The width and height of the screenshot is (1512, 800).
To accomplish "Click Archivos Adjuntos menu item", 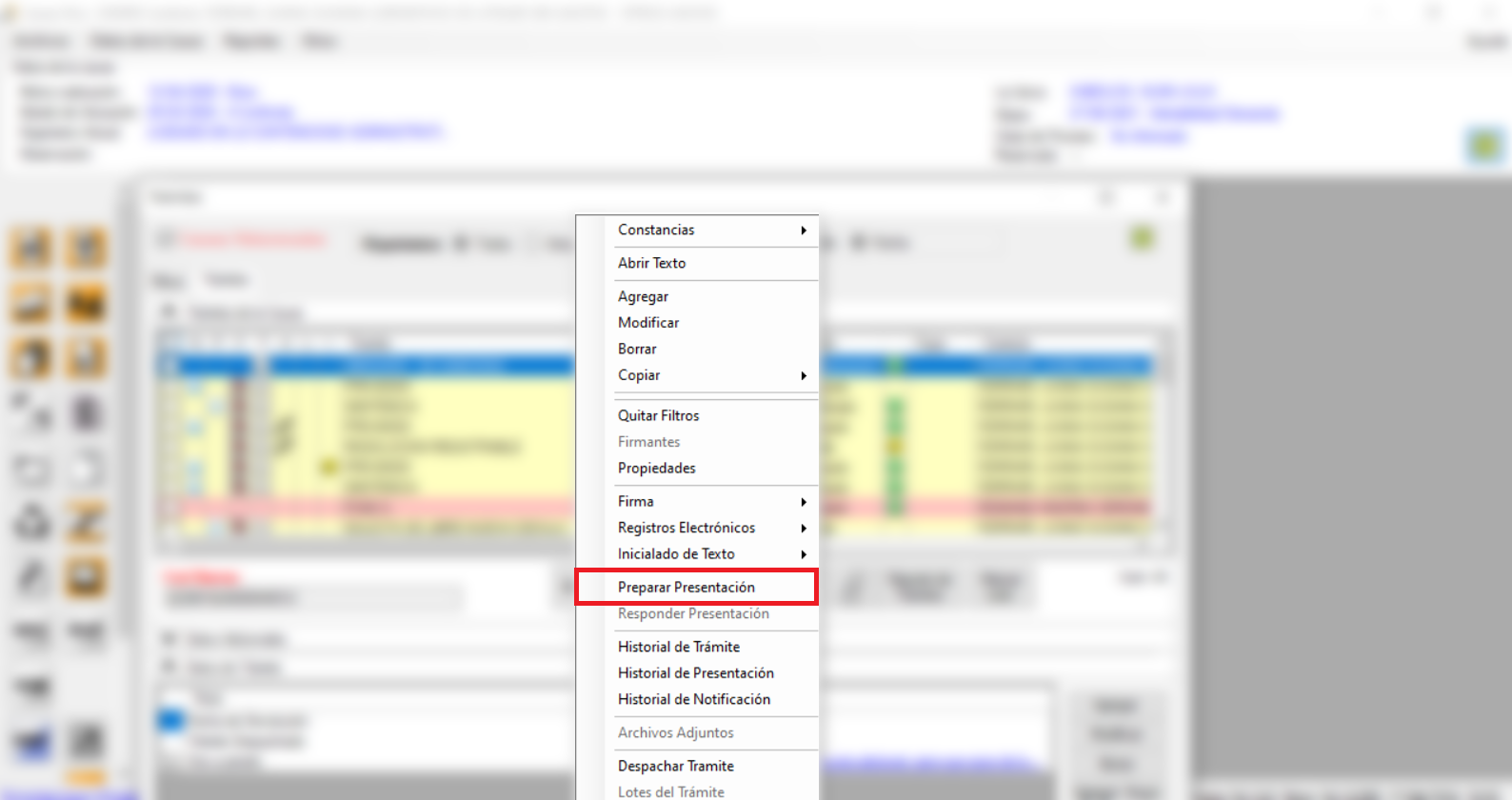I will (x=675, y=732).
